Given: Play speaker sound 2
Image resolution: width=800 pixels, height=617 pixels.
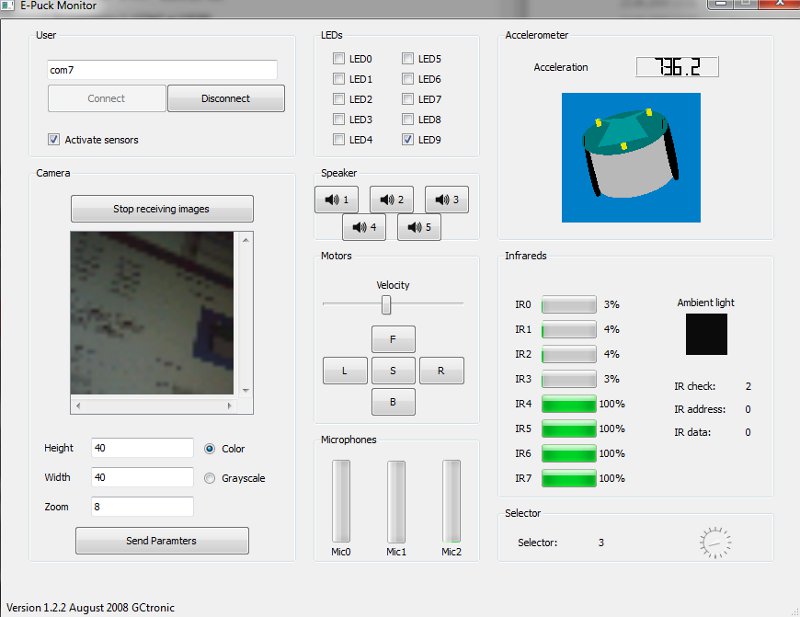Looking at the screenshot, I should point(391,200).
